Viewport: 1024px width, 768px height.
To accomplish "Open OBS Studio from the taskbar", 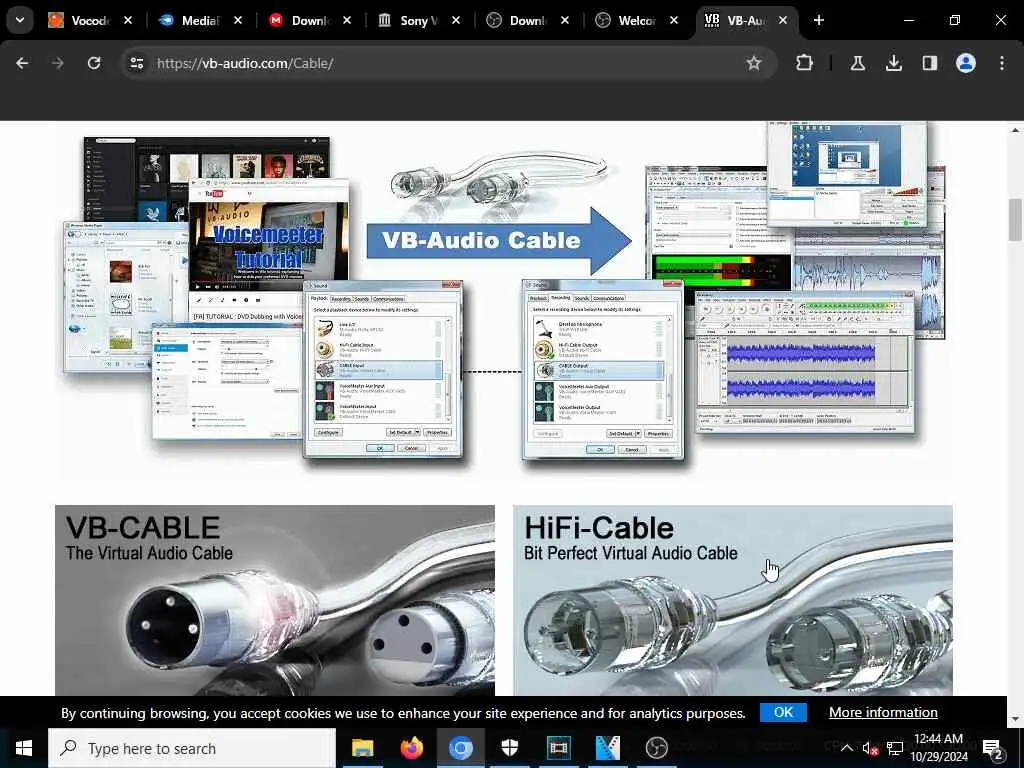I will tap(656, 748).
